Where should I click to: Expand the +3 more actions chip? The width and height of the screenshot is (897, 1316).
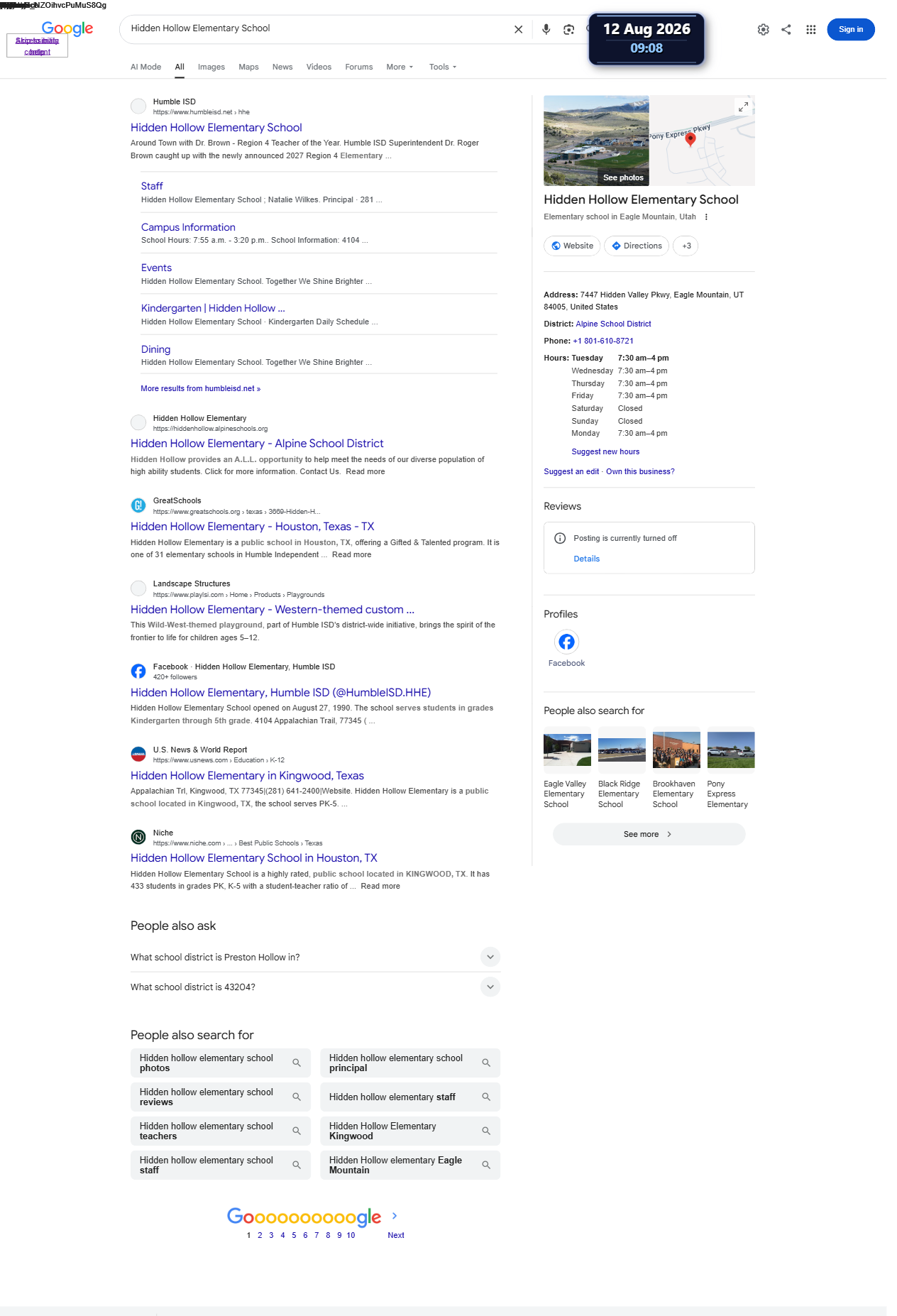pos(686,246)
